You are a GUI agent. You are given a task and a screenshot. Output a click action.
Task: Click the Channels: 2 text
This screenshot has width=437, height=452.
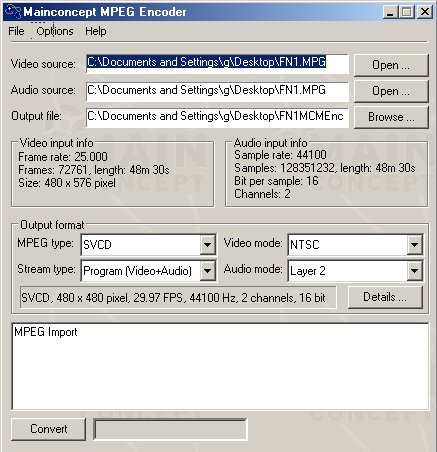tap(262, 194)
